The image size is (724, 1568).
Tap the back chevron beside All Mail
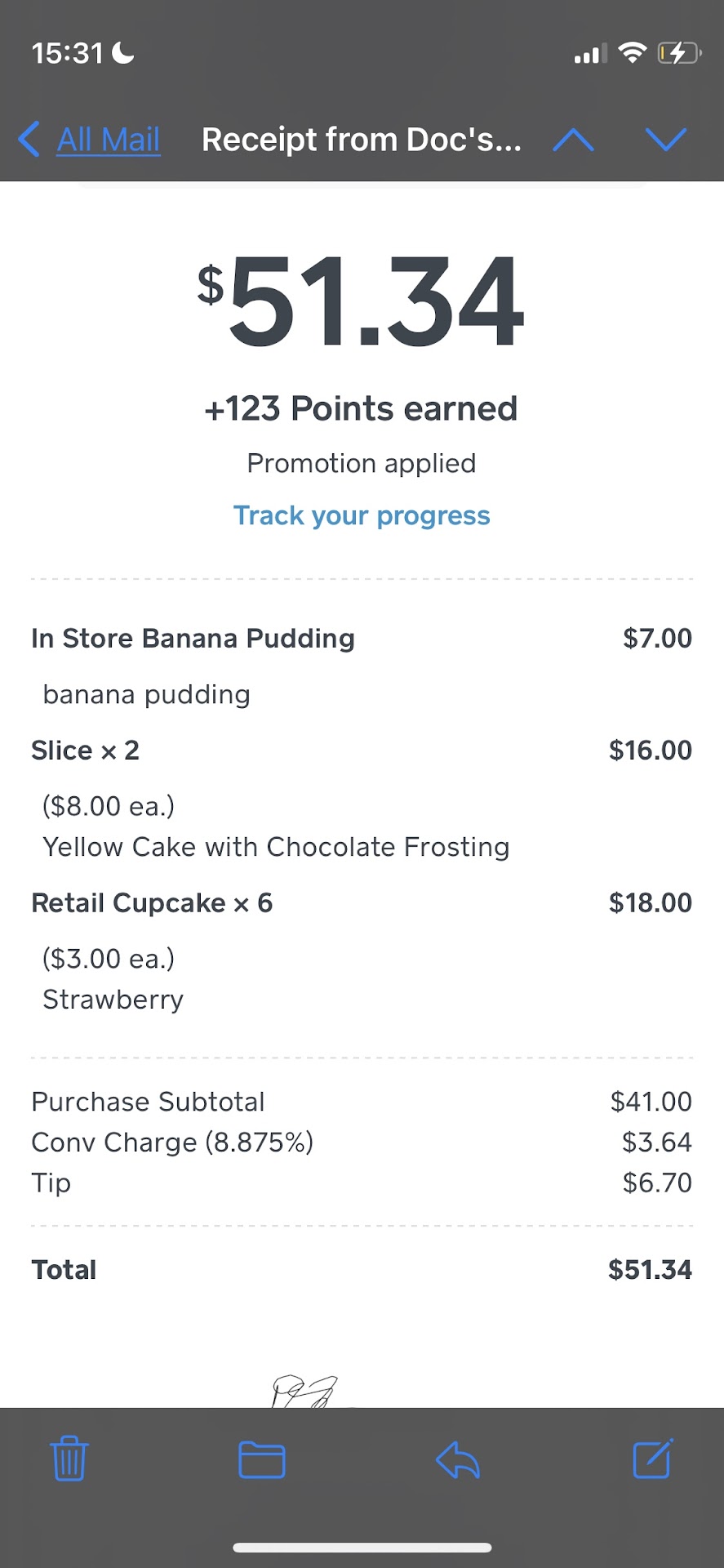click(29, 139)
